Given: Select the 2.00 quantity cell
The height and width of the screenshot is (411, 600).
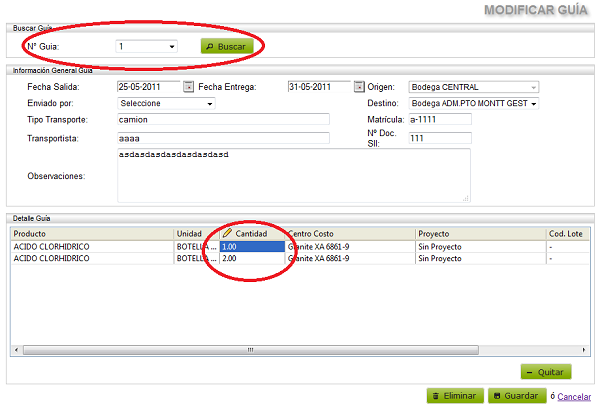Looking at the screenshot, I should (x=252, y=258).
